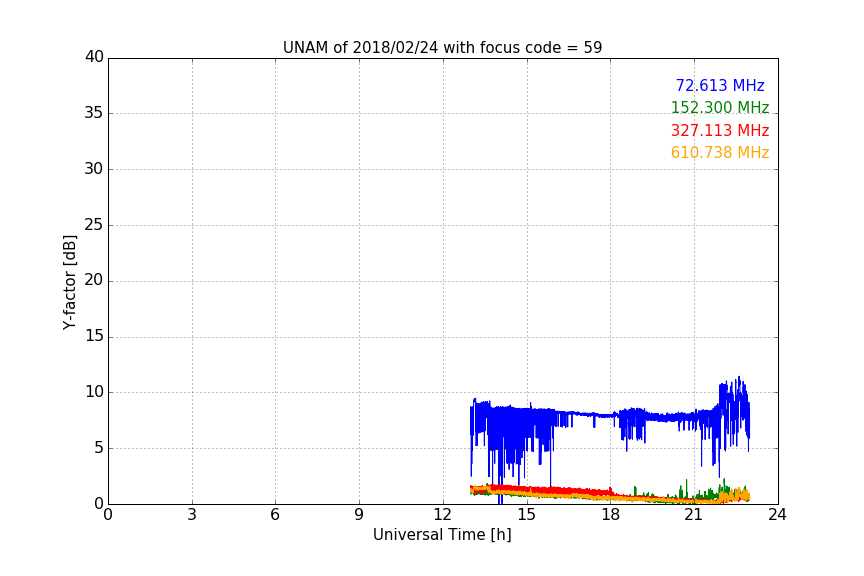Click the plot title mentioning UNAM 2018/02/24
Viewport: 864px width, 576px height.
[442, 48]
